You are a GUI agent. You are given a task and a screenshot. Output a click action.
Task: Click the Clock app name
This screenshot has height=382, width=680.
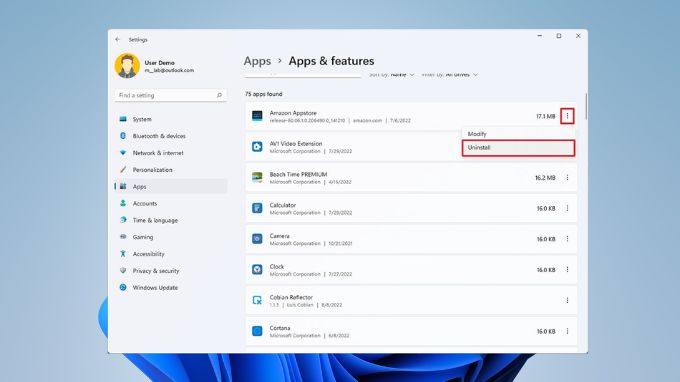(277, 267)
